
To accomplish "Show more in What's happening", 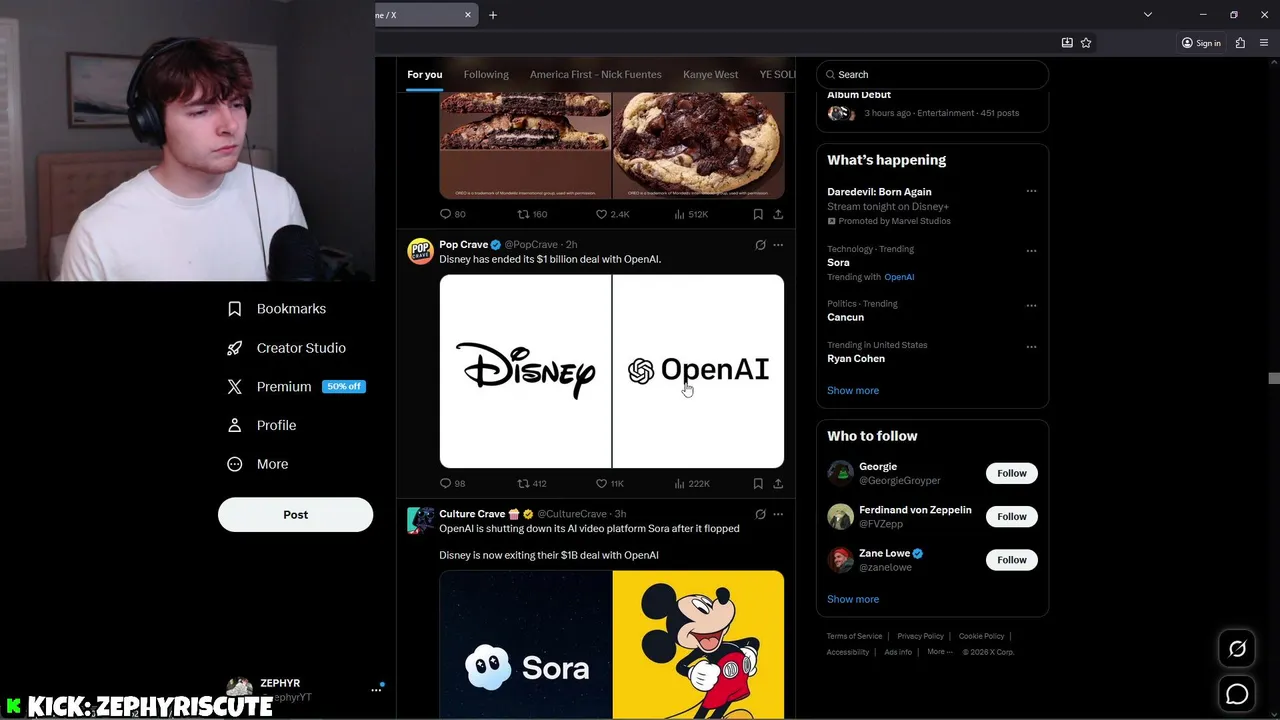I will coord(853,390).
